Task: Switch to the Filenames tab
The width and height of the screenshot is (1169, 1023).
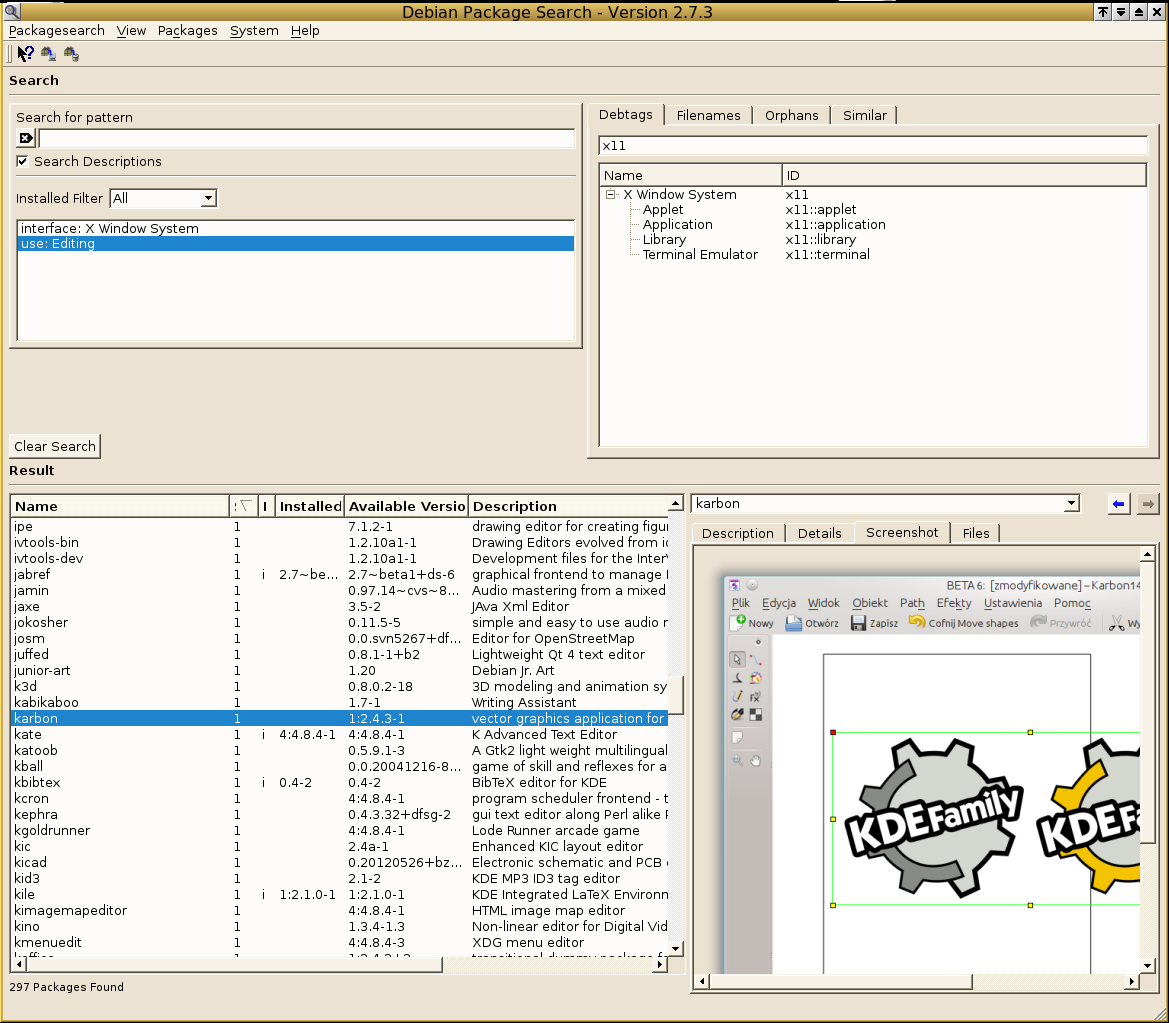Action: tap(708, 116)
